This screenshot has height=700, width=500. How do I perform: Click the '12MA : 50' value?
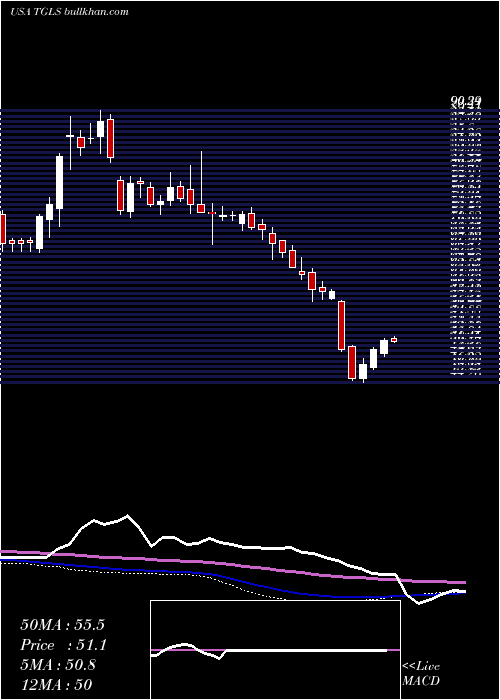pyautogui.click(x=56, y=684)
